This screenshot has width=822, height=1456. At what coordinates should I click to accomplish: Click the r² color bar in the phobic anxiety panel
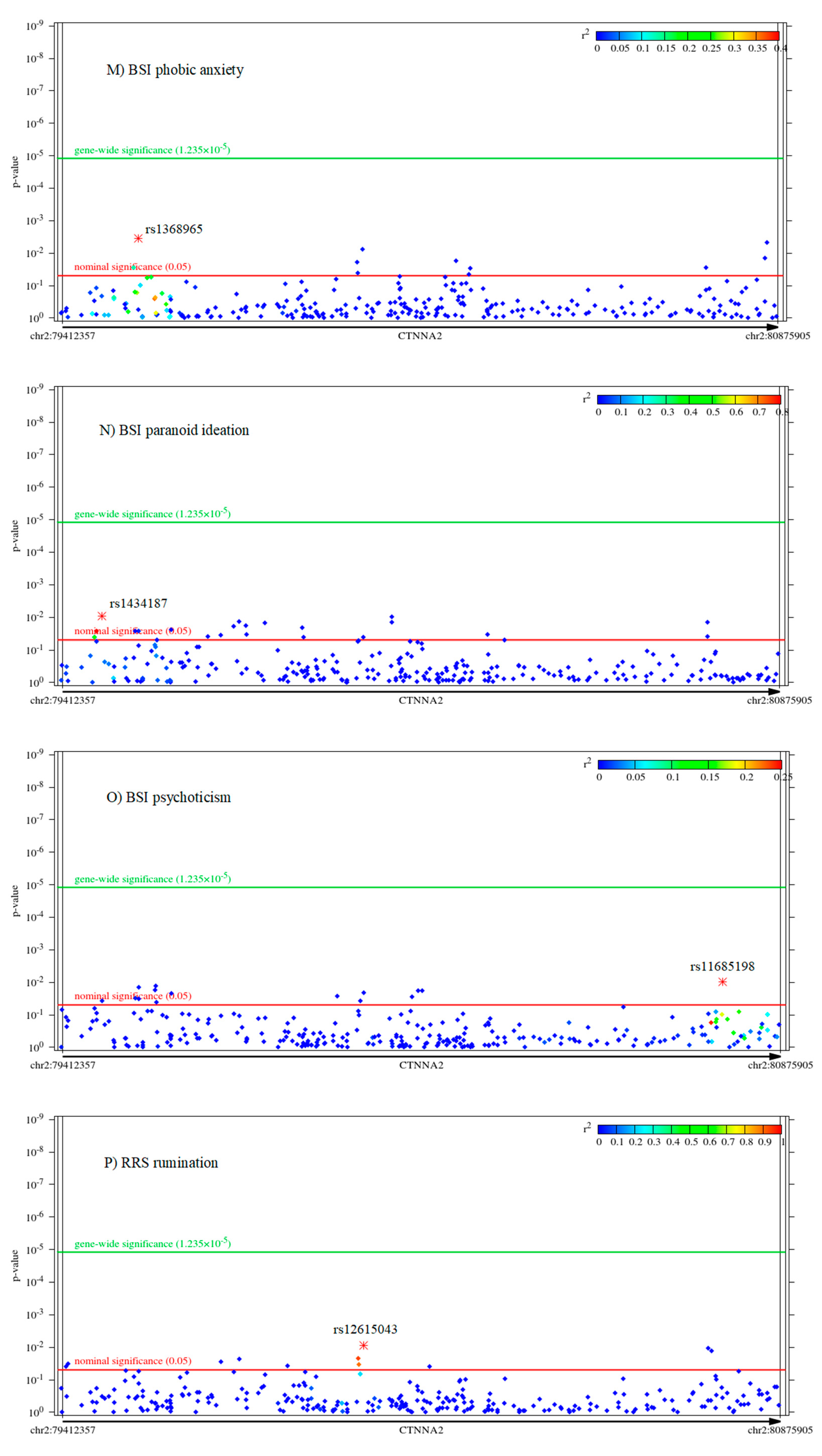[x=687, y=36]
